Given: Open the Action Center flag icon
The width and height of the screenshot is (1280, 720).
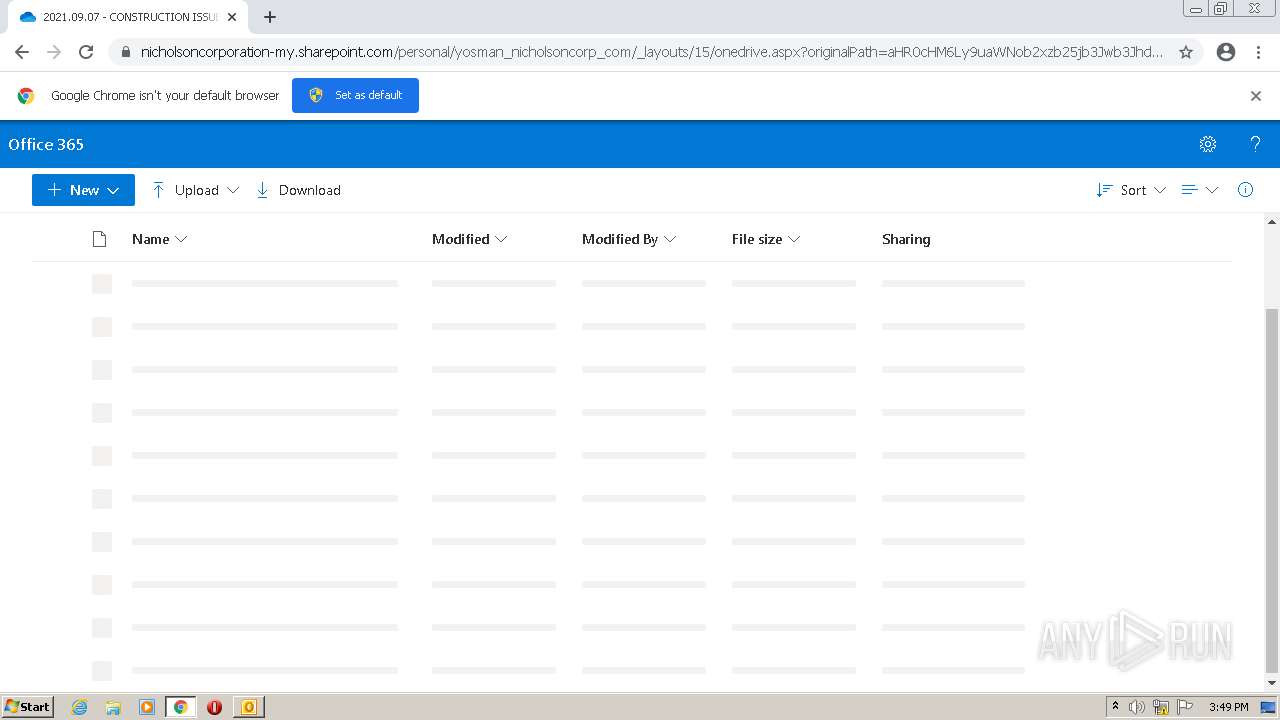Looking at the screenshot, I should point(1185,707).
